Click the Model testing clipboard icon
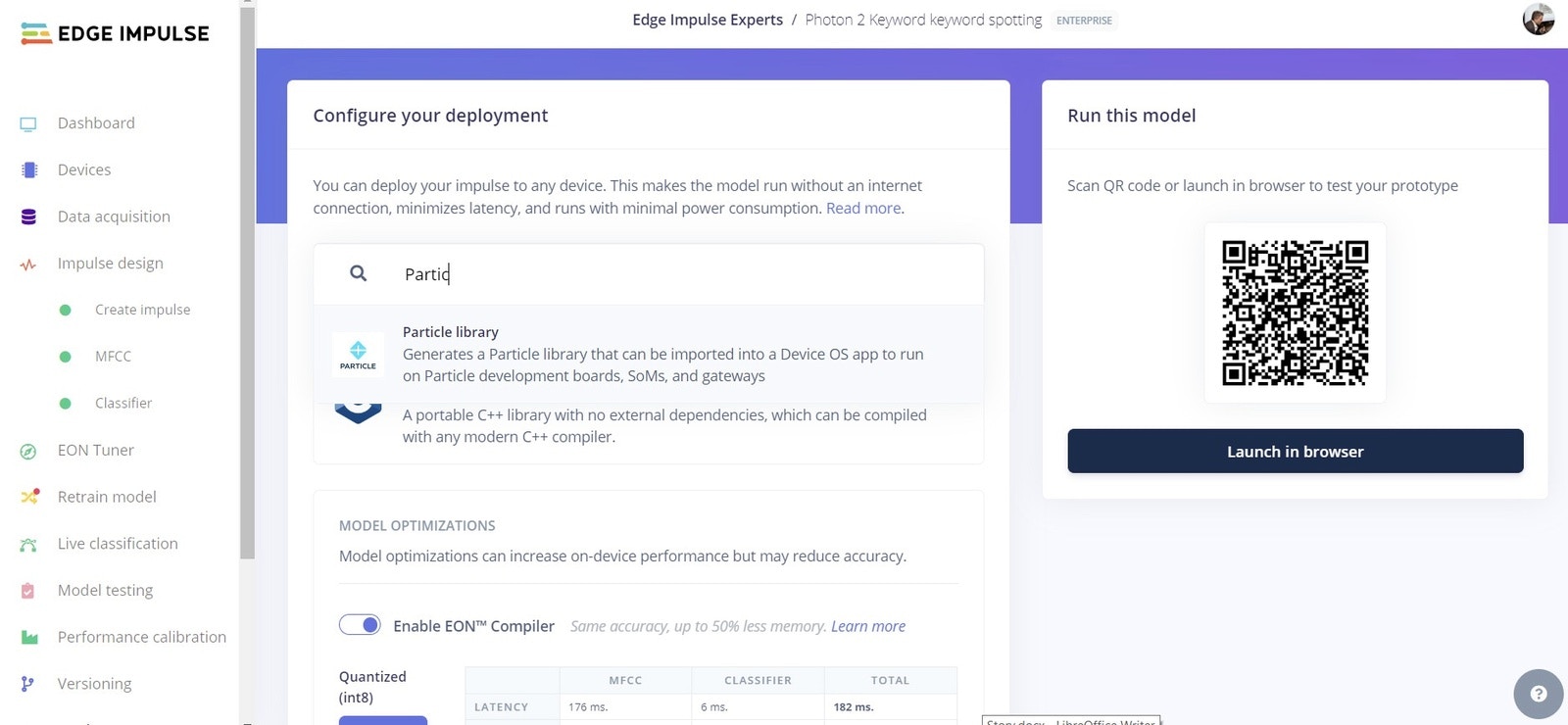The height and width of the screenshot is (725, 1568). tap(27, 591)
